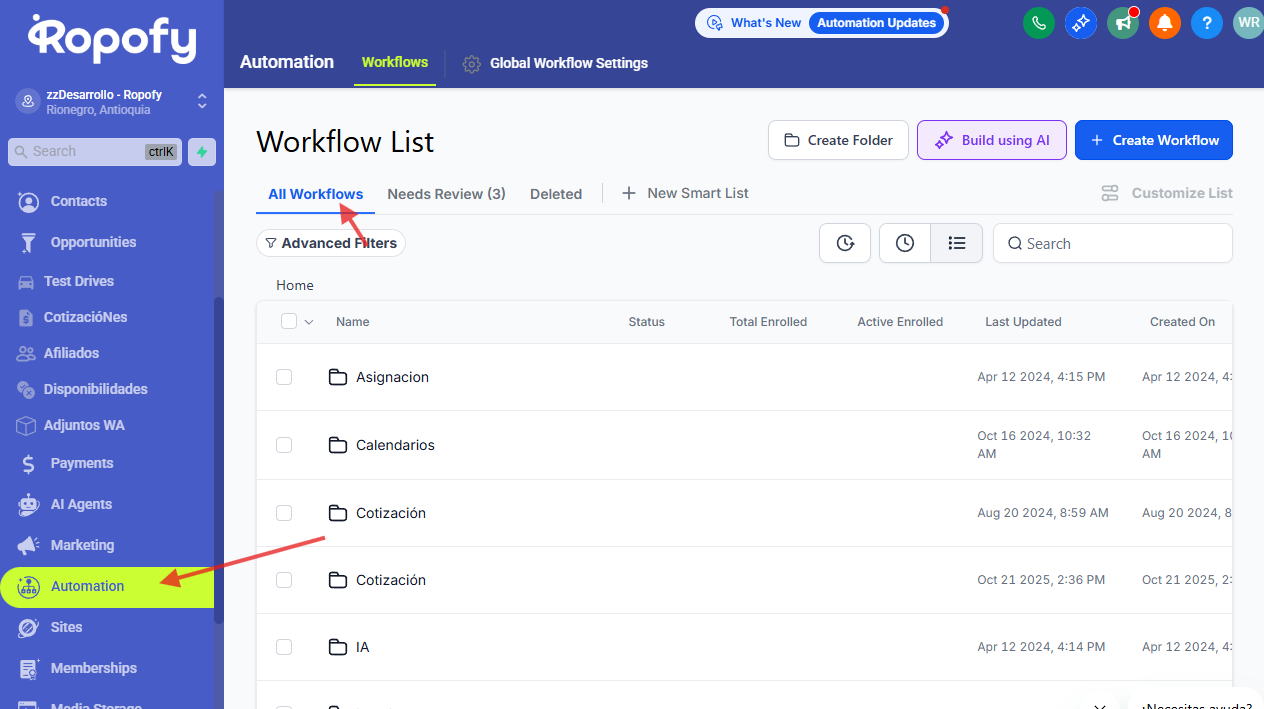Screen dimensions: 1264x709
Task: Toggle the select-all header checkbox
Action: 289,321
